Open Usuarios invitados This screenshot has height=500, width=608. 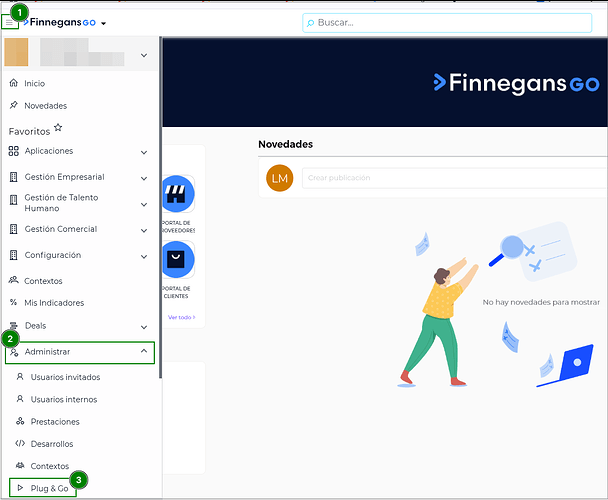point(65,377)
